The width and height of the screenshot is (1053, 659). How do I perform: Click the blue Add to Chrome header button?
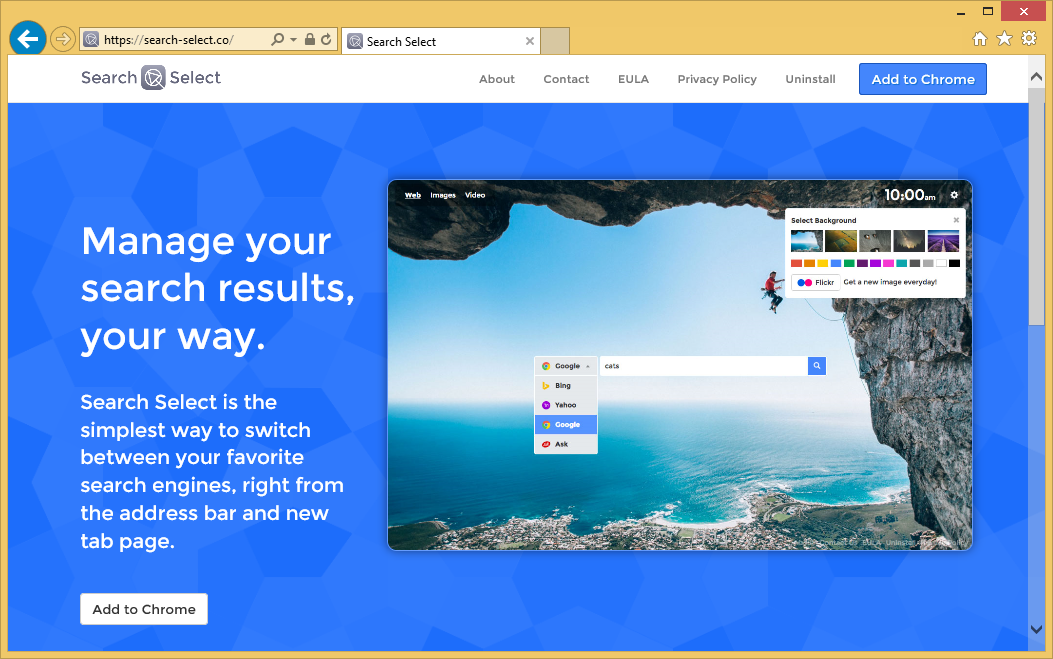[923, 79]
